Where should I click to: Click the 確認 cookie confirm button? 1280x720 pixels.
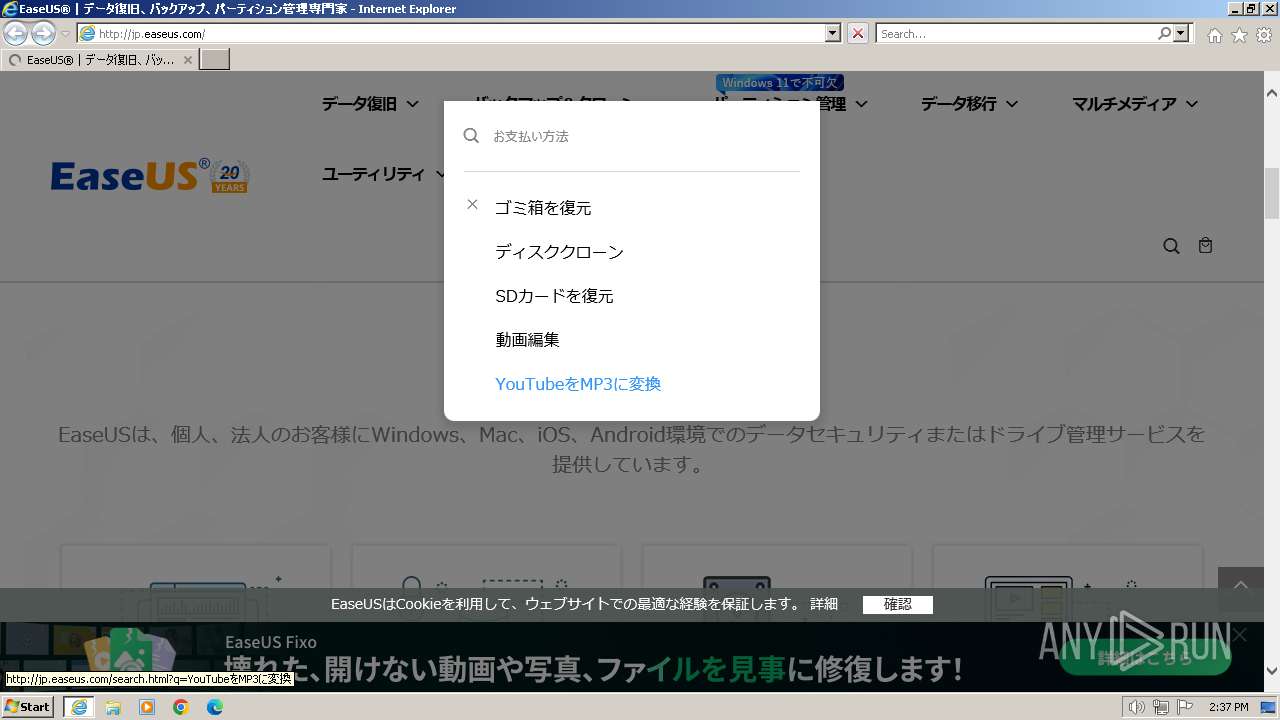[898, 604]
